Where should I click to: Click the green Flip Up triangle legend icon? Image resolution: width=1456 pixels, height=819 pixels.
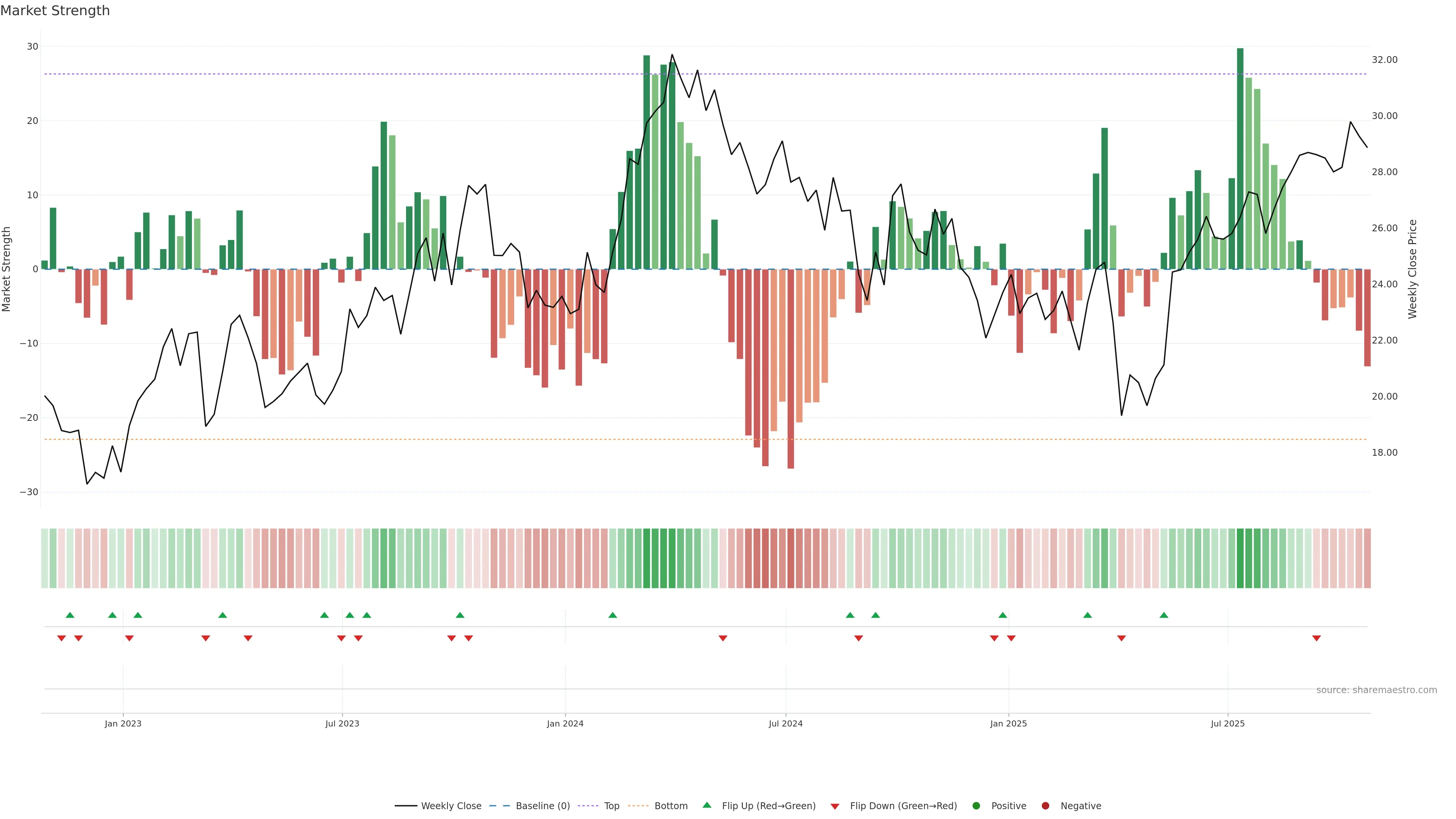click(706, 805)
